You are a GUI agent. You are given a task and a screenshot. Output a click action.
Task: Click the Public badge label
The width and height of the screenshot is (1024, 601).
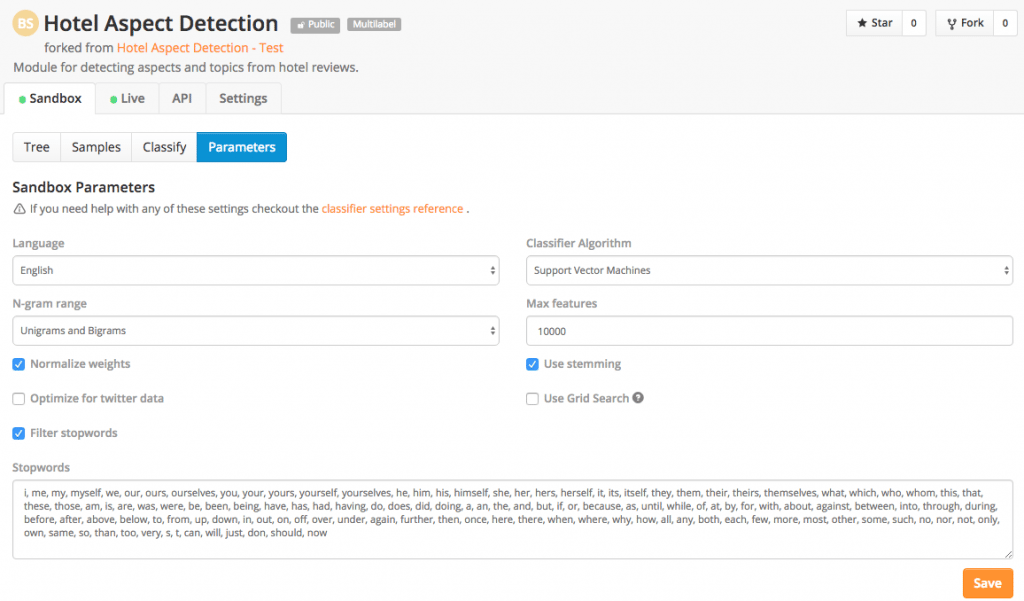pos(315,24)
